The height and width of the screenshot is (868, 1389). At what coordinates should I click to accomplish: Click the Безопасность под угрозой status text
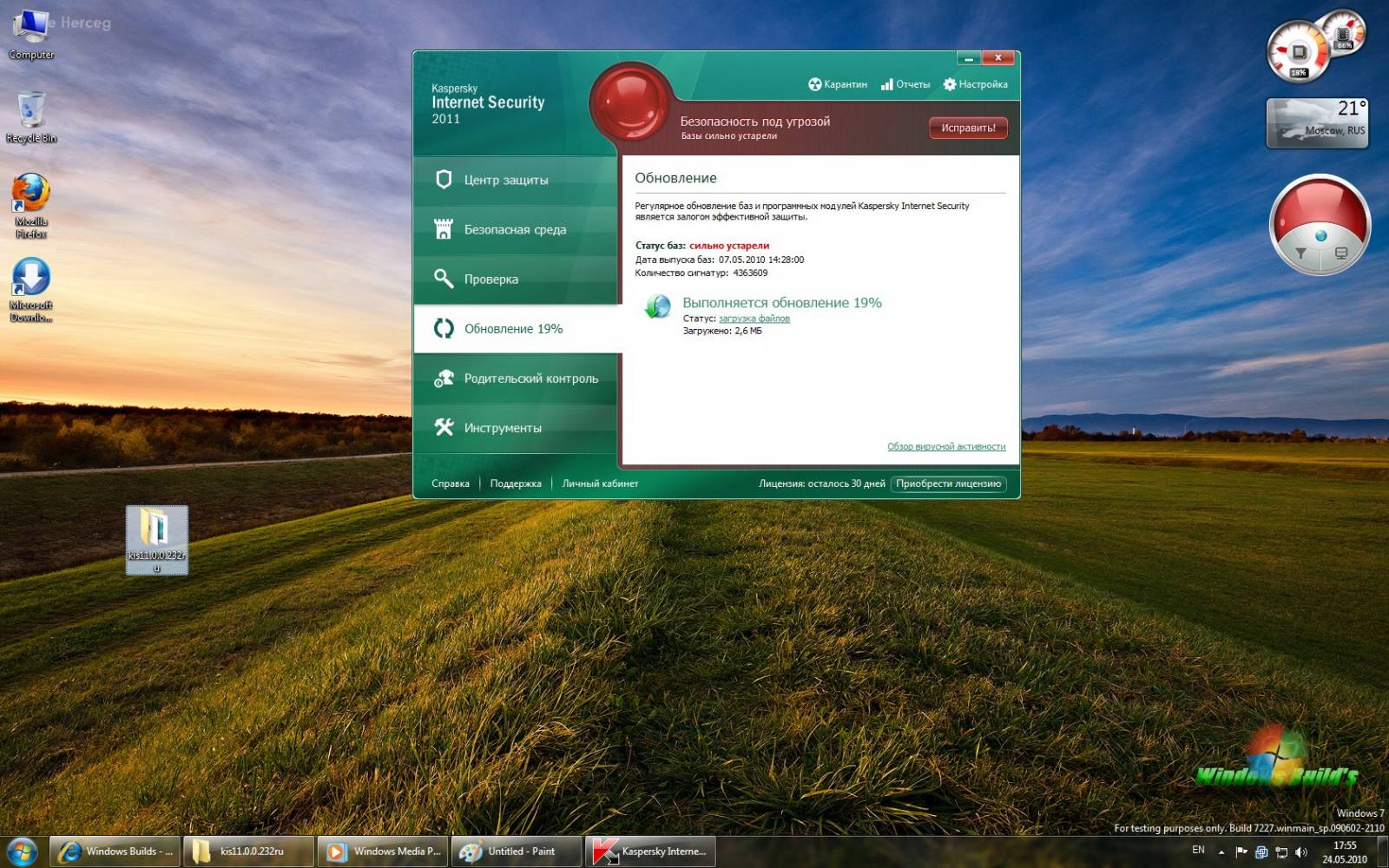754,122
